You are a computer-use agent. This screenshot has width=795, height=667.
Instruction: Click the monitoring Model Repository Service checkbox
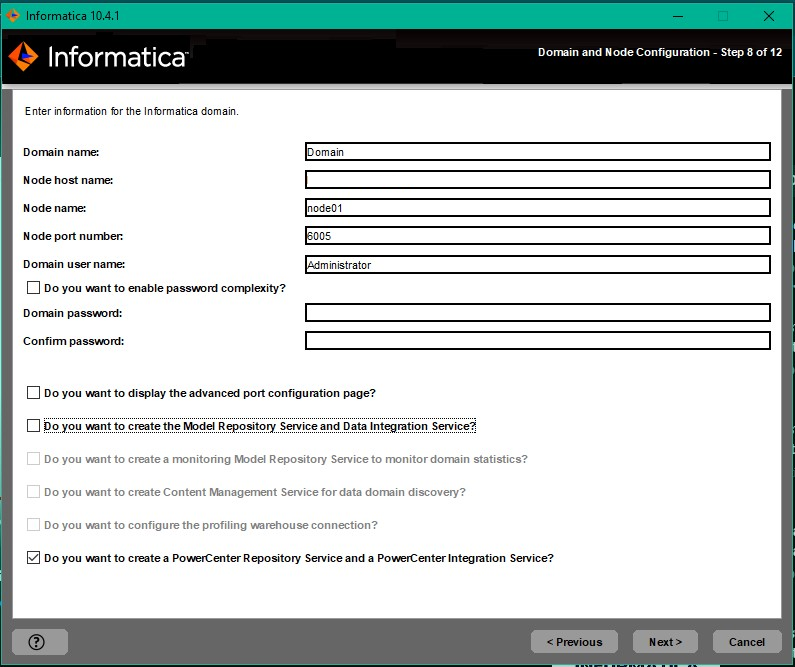click(33, 459)
